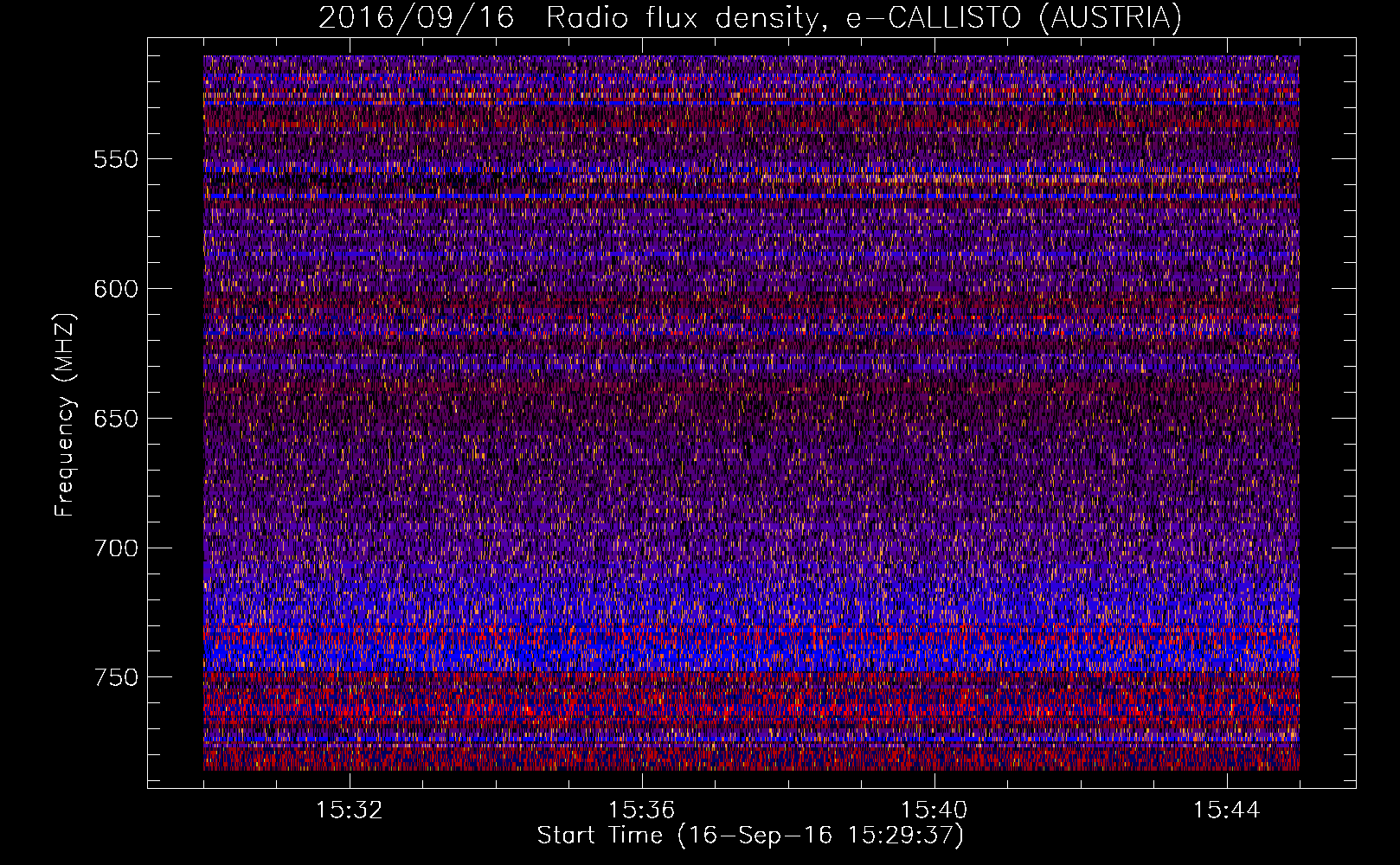This screenshot has width=1400, height=865.
Task: Click the 15:36 time tick label
Action: pyautogui.click(x=642, y=811)
